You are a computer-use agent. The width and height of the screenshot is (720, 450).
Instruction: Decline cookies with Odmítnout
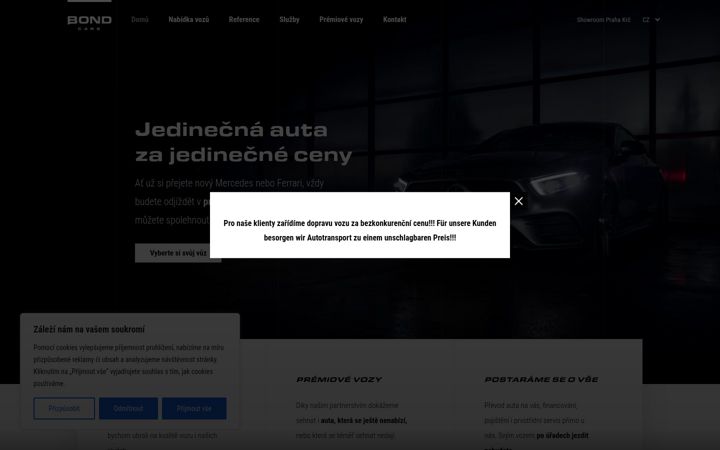[x=128, y=408]
